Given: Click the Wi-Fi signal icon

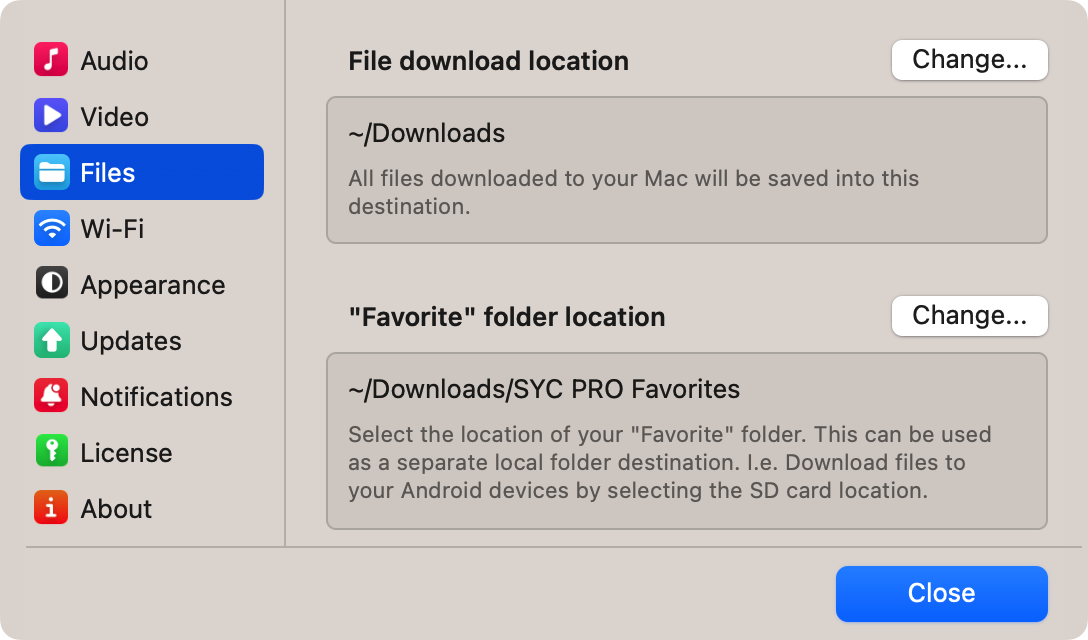Looking at the screenshot, I should point(51,228).
